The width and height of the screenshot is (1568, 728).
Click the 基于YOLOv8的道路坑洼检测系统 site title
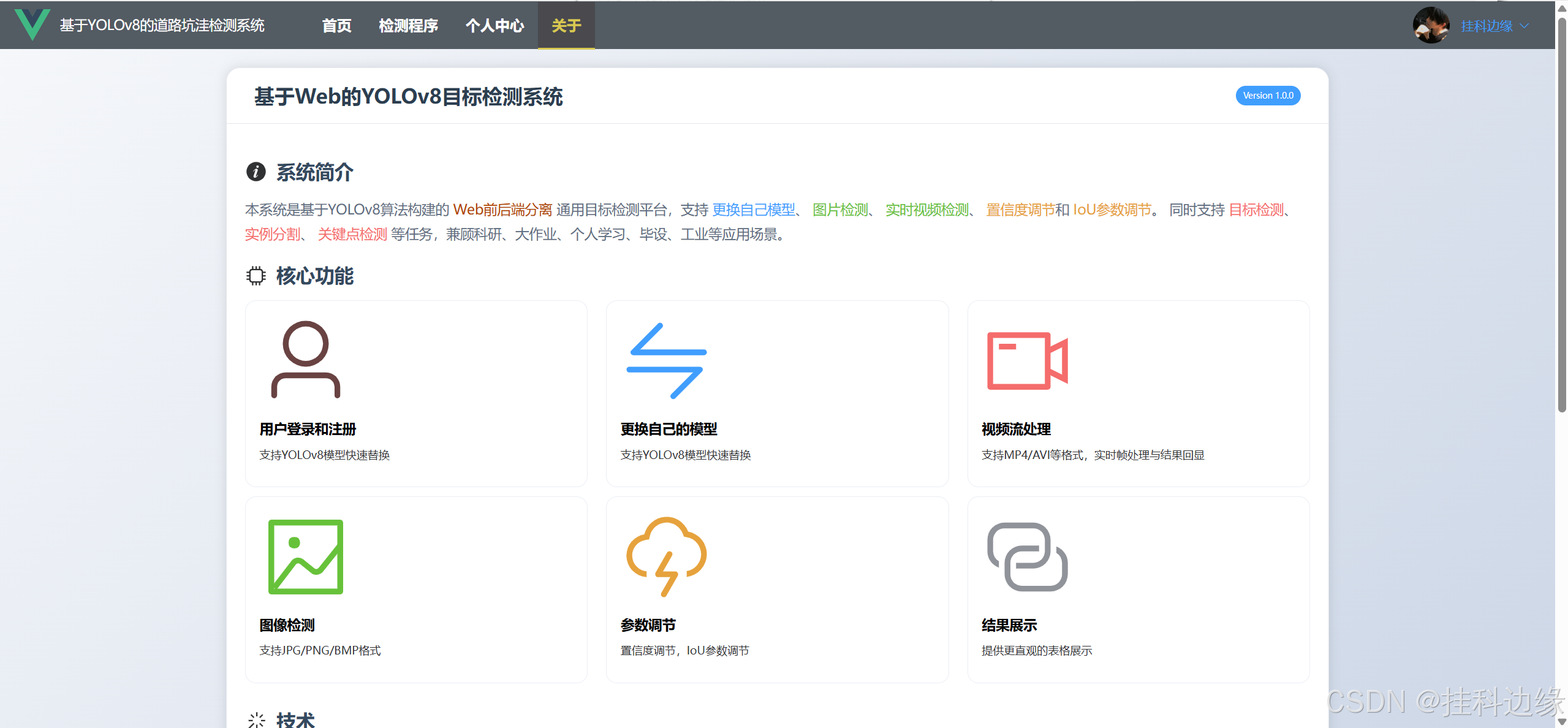click(x=162, y=25)
